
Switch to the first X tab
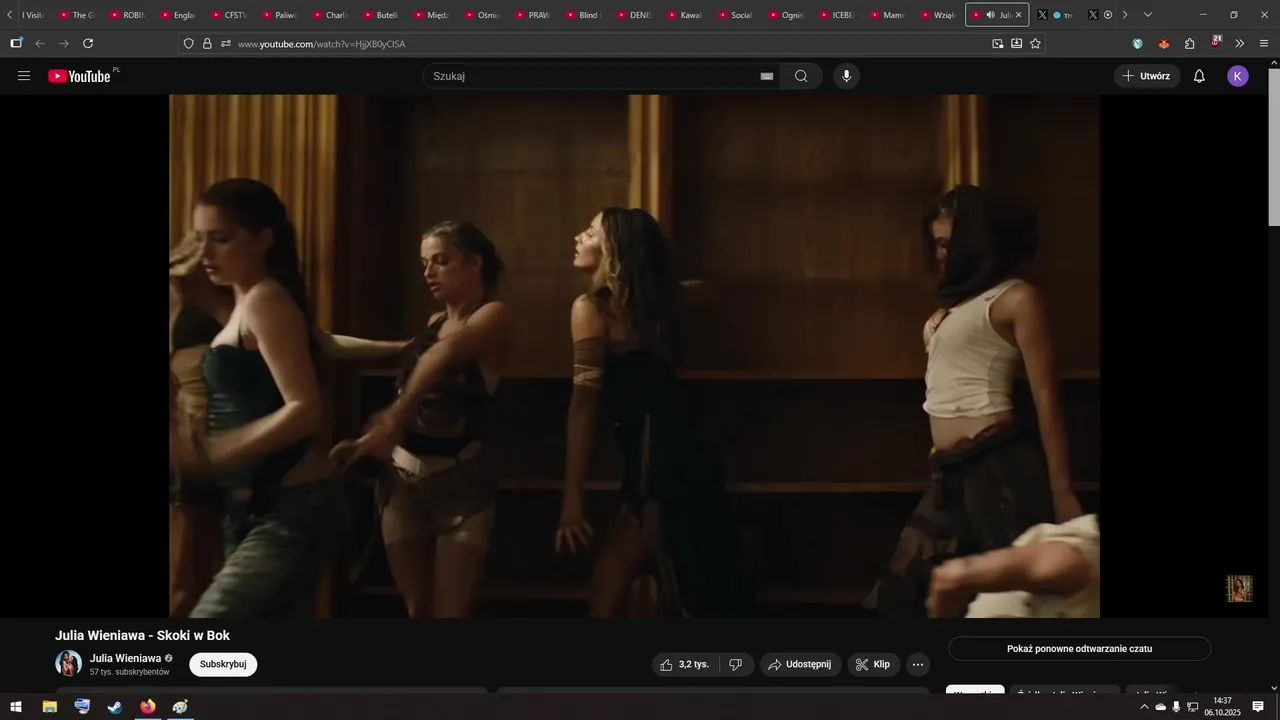click(1056, 15)
